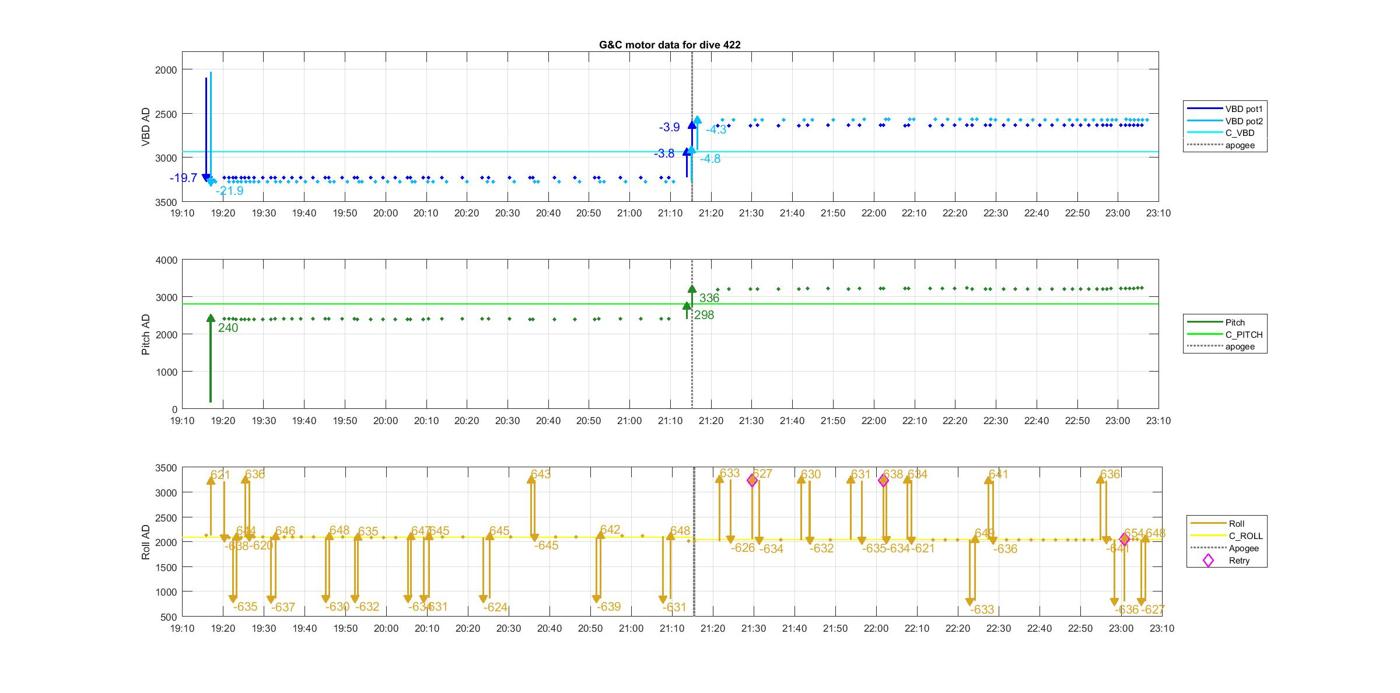Image resolution: width=1400 pixels, height=693 pixels.
Task: Click the 'Roll AD' y-axis label
Action: (146, 541)
